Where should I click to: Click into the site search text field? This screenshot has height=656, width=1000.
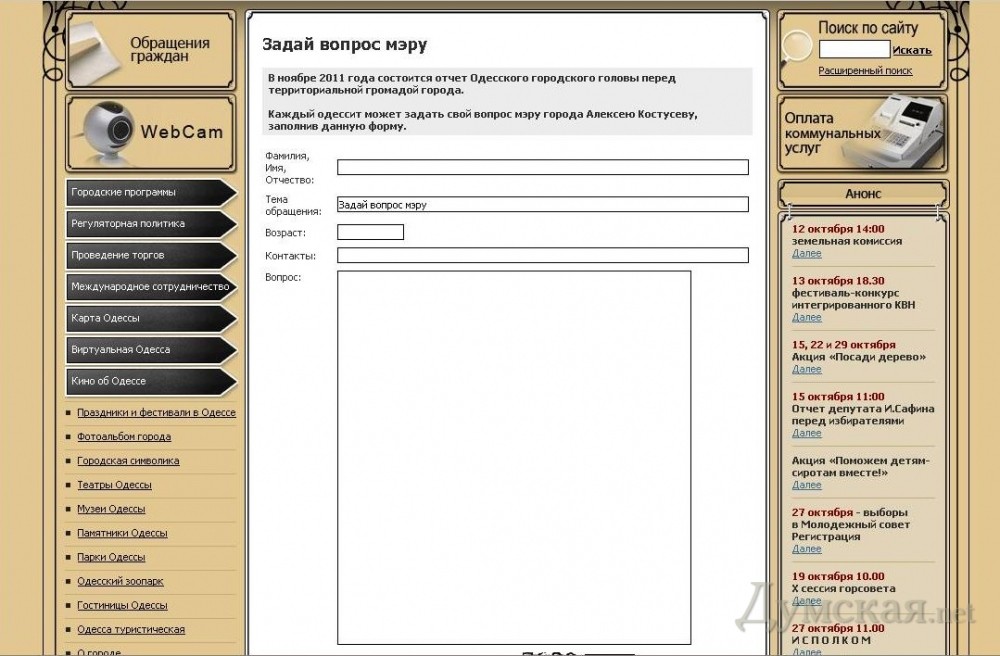(x=854, y=49)
